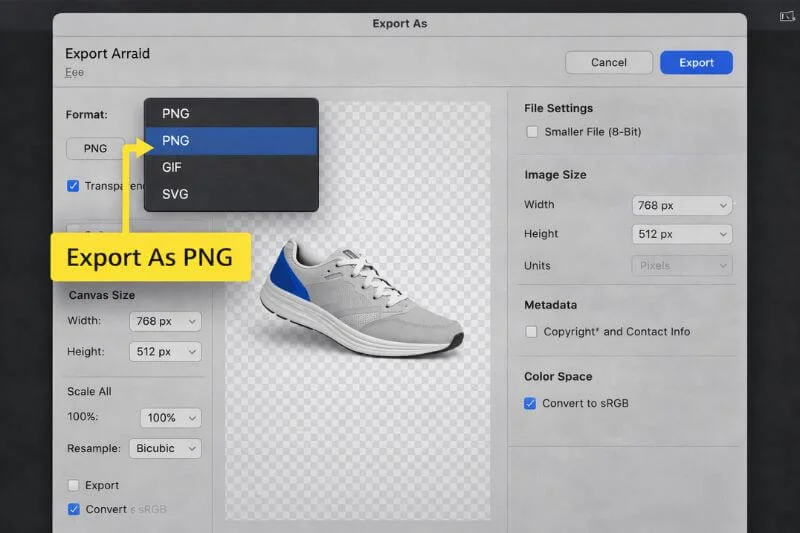Click the Format: label
This screenshot has height=533, width=800.
pos(87,115)
